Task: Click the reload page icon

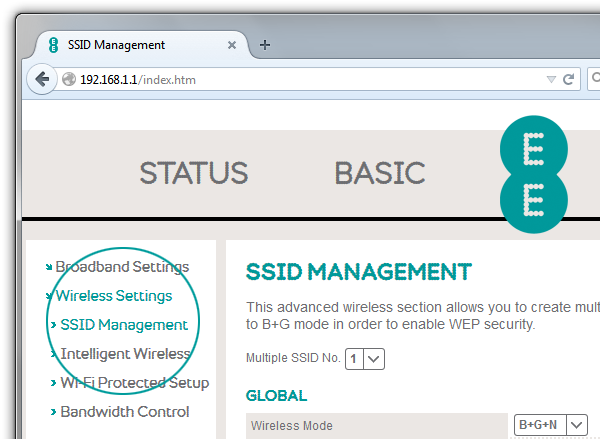Action: coord(569,79)
